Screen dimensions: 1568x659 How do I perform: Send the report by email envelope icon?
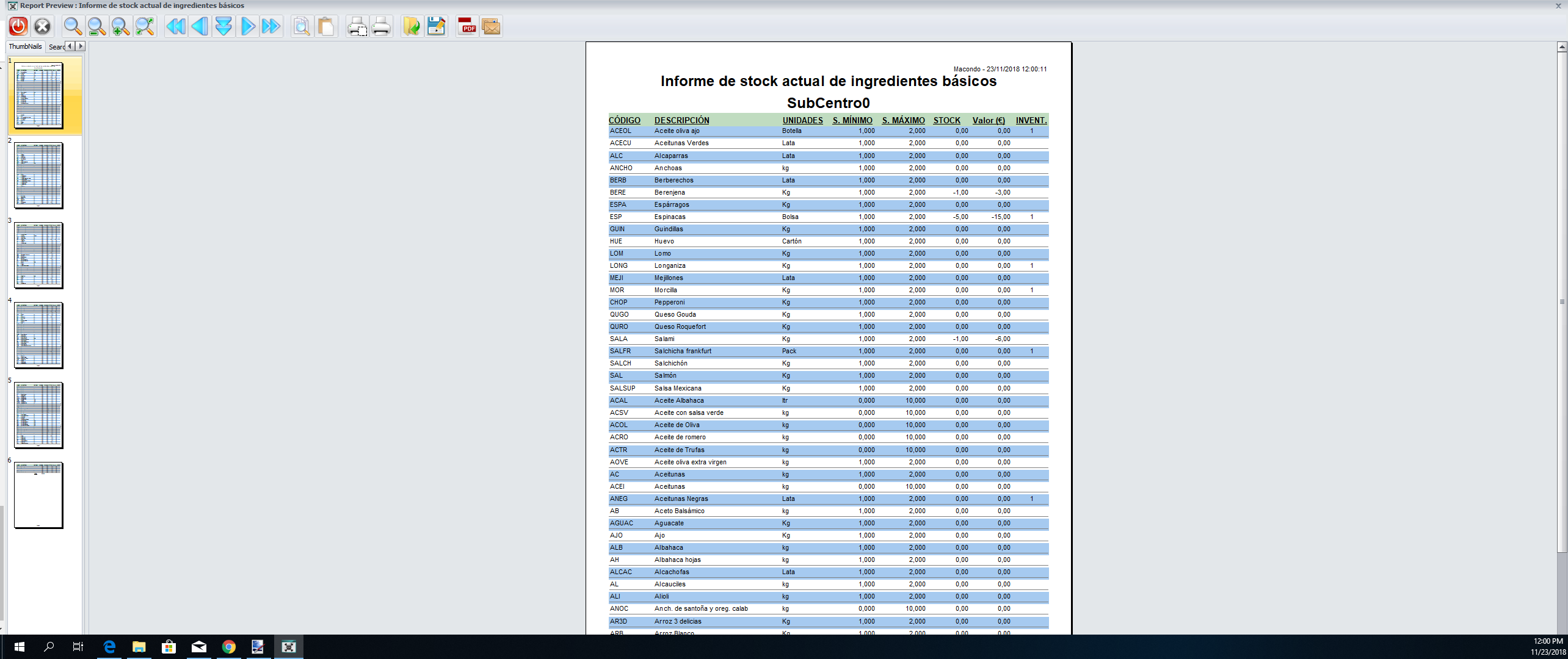(x=491, y=26)
